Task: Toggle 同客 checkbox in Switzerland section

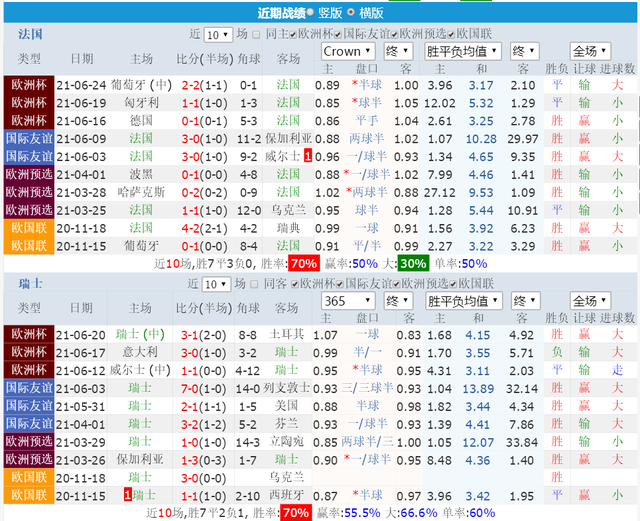Action: click(x=254, y=284)
